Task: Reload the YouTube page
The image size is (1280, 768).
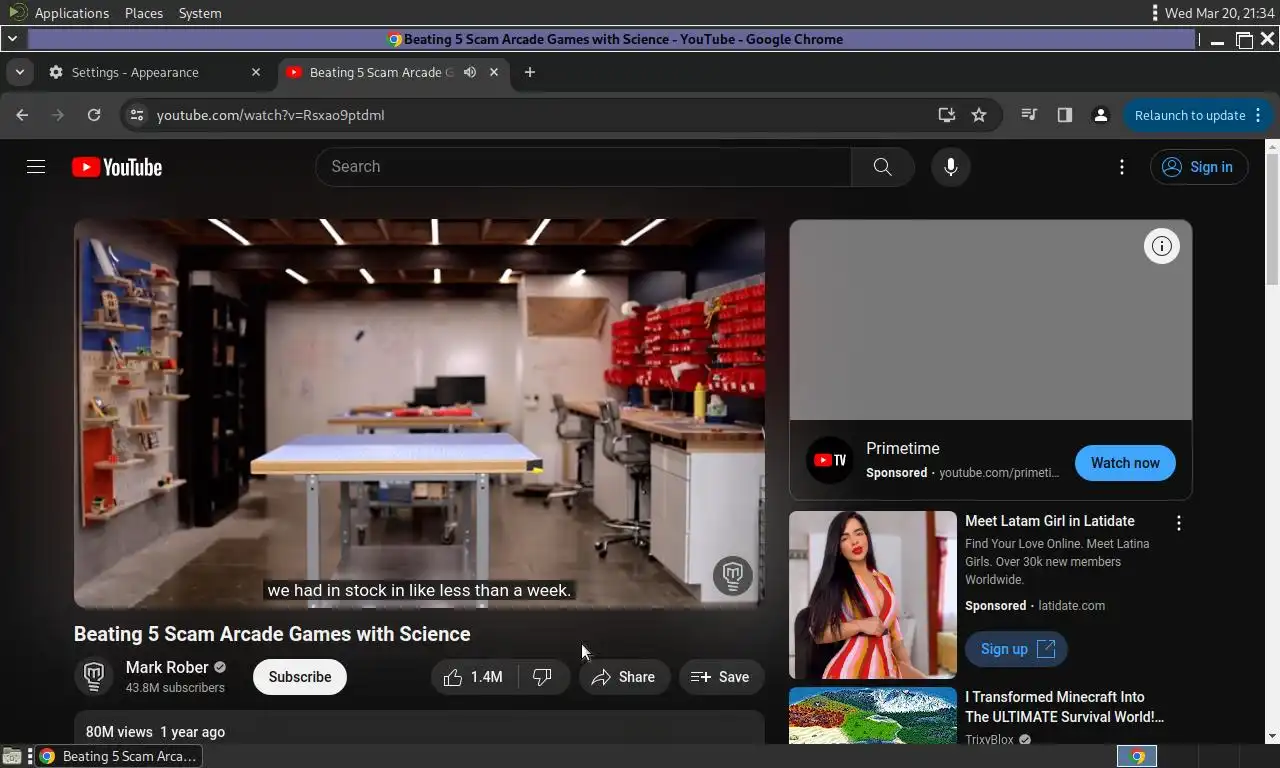Action: [x=94, y=115]
